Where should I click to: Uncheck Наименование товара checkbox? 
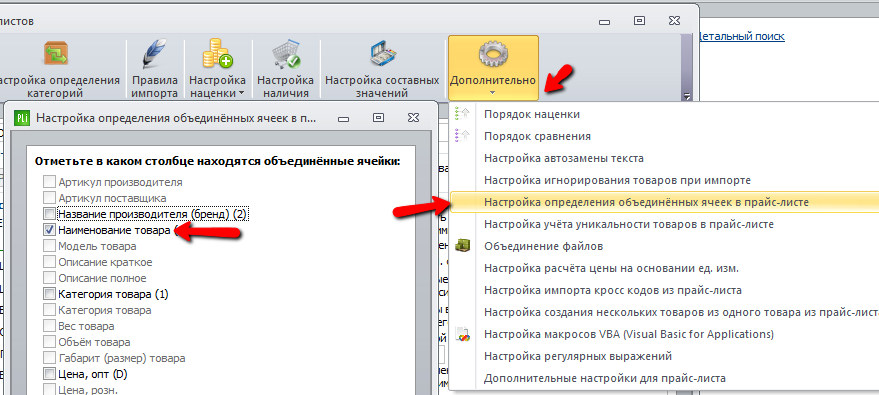tap(50, 230)
